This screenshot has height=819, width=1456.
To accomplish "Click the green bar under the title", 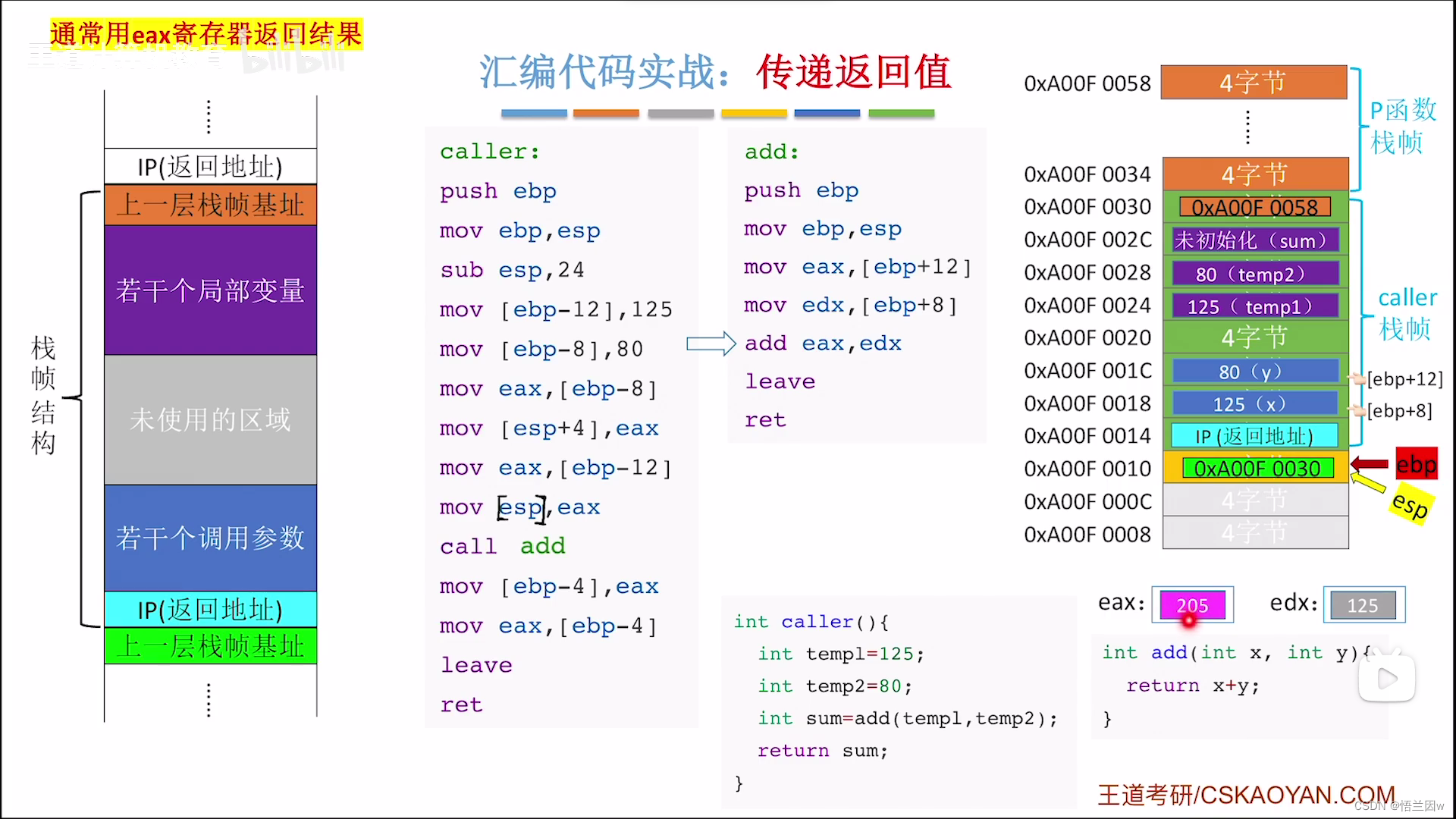I will pos(901,114).
